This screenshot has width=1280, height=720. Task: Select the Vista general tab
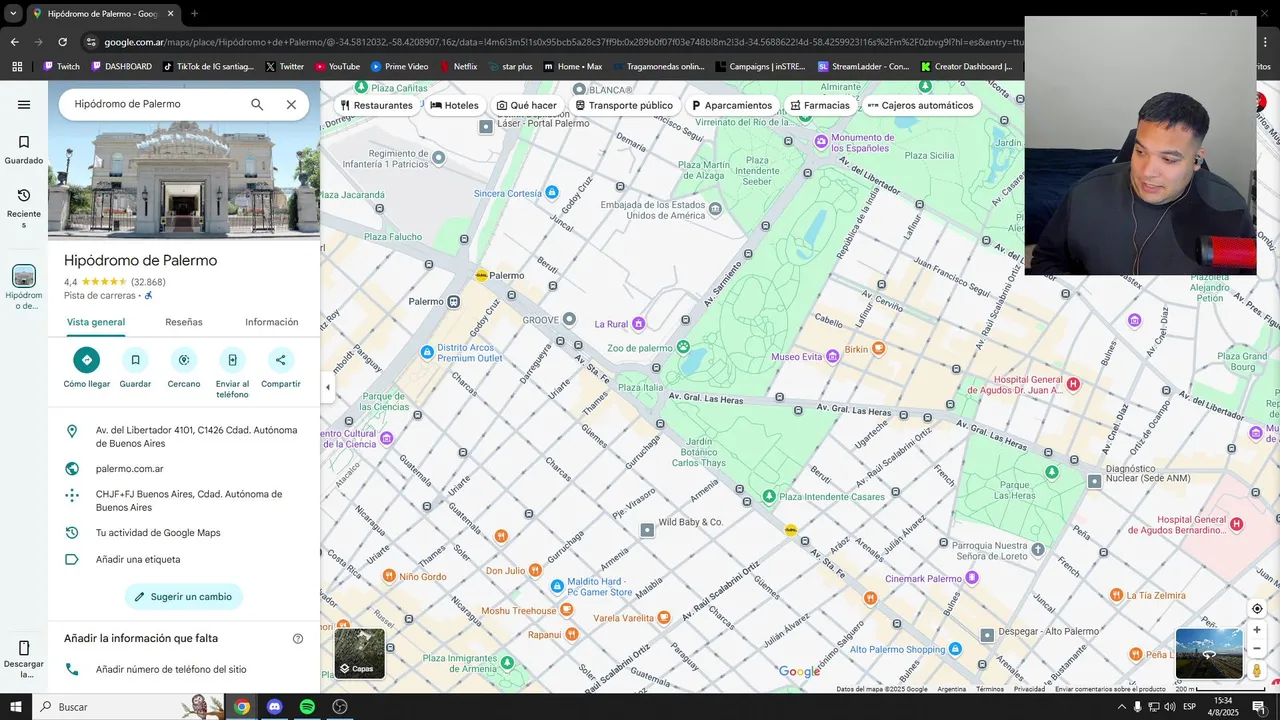(96, 322)
